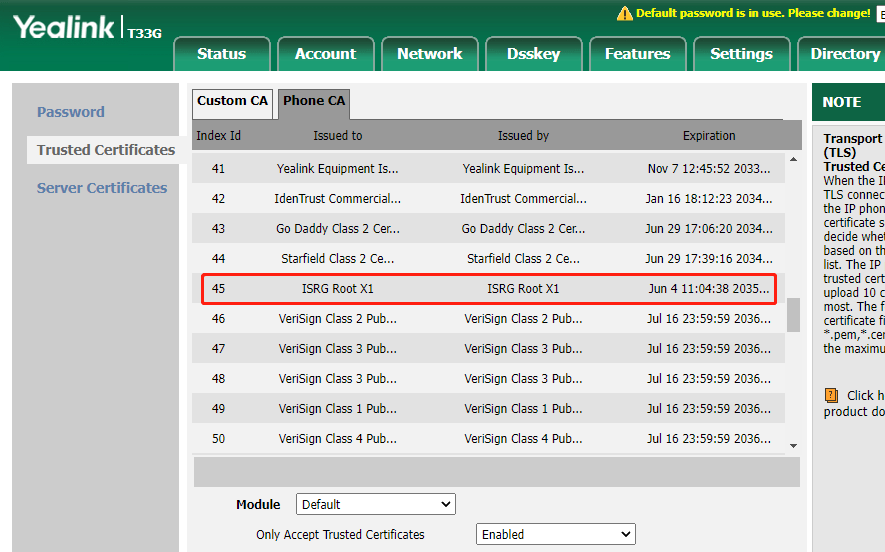Go to the Password sidebar page
The height and width of the screenshot is (552, 885).
(71, 112)
